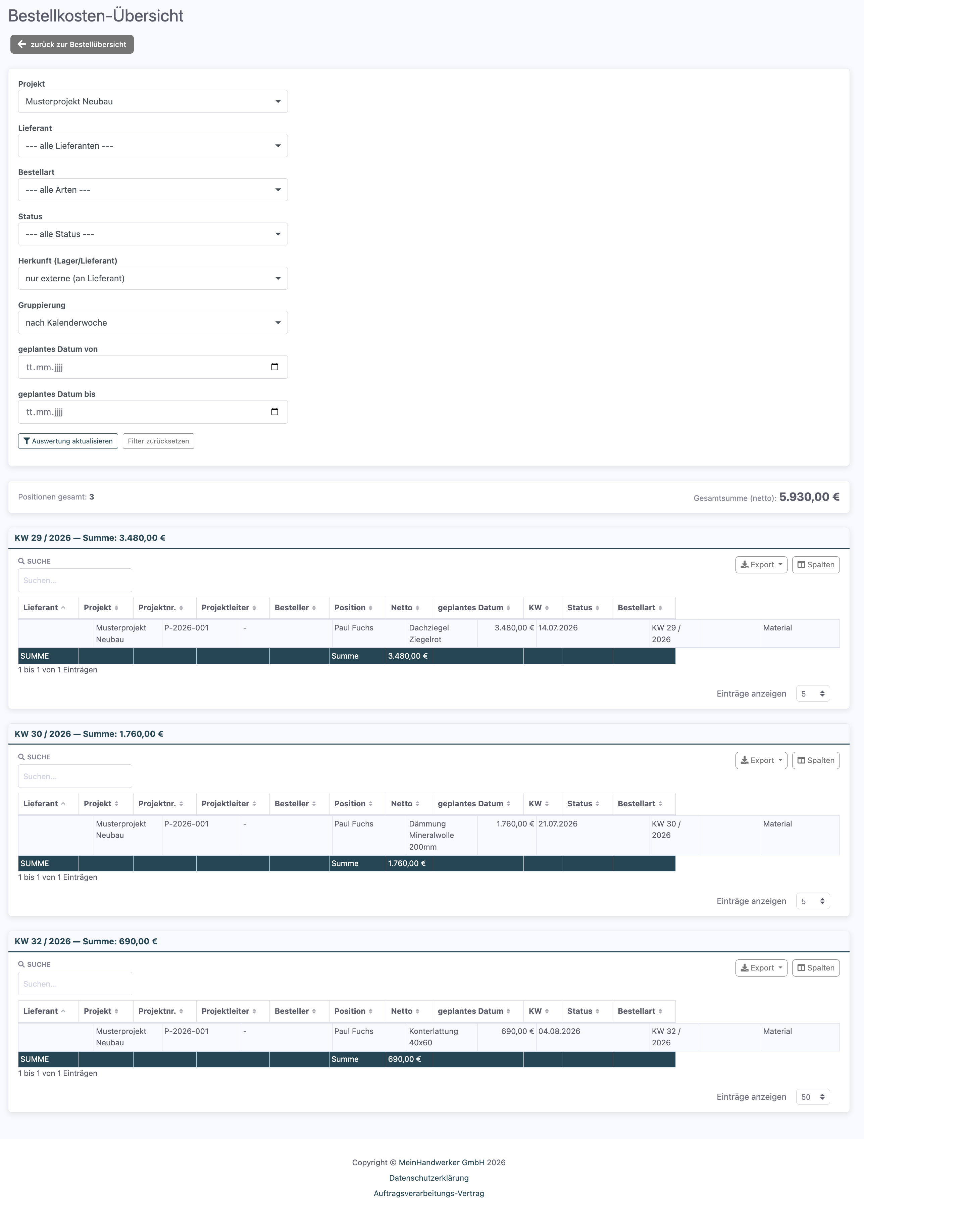Sort KW 29 table by Status
Image resolution: width=965 pixels, height=1232 pixels.
pos(588,608)
